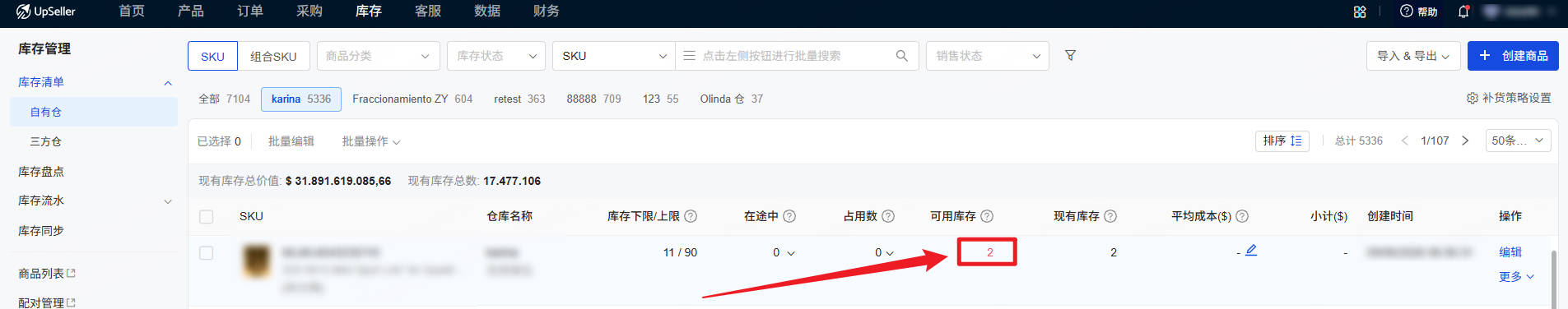The height and width of the screenshot is (309, 1568).
Task: Open 产品 in top navigation
Action: [x=191, y=12]
